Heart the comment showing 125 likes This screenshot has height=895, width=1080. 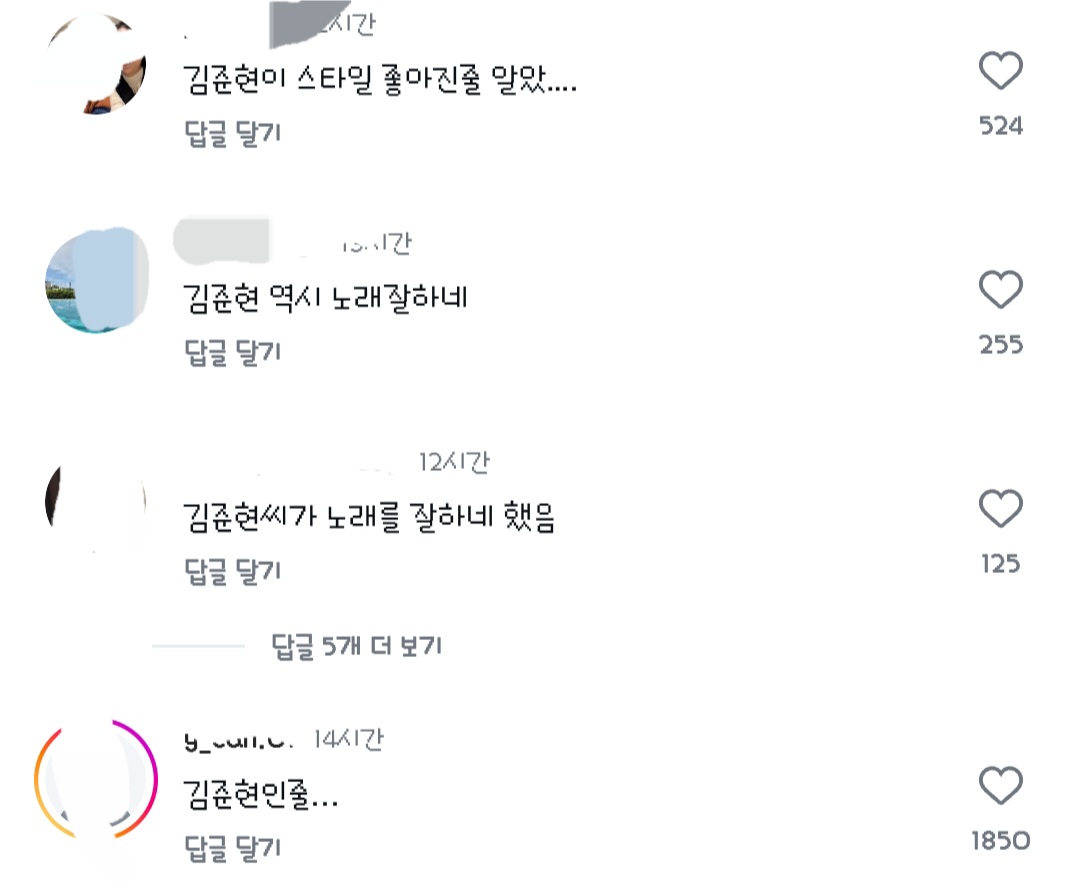point(1000,509)
